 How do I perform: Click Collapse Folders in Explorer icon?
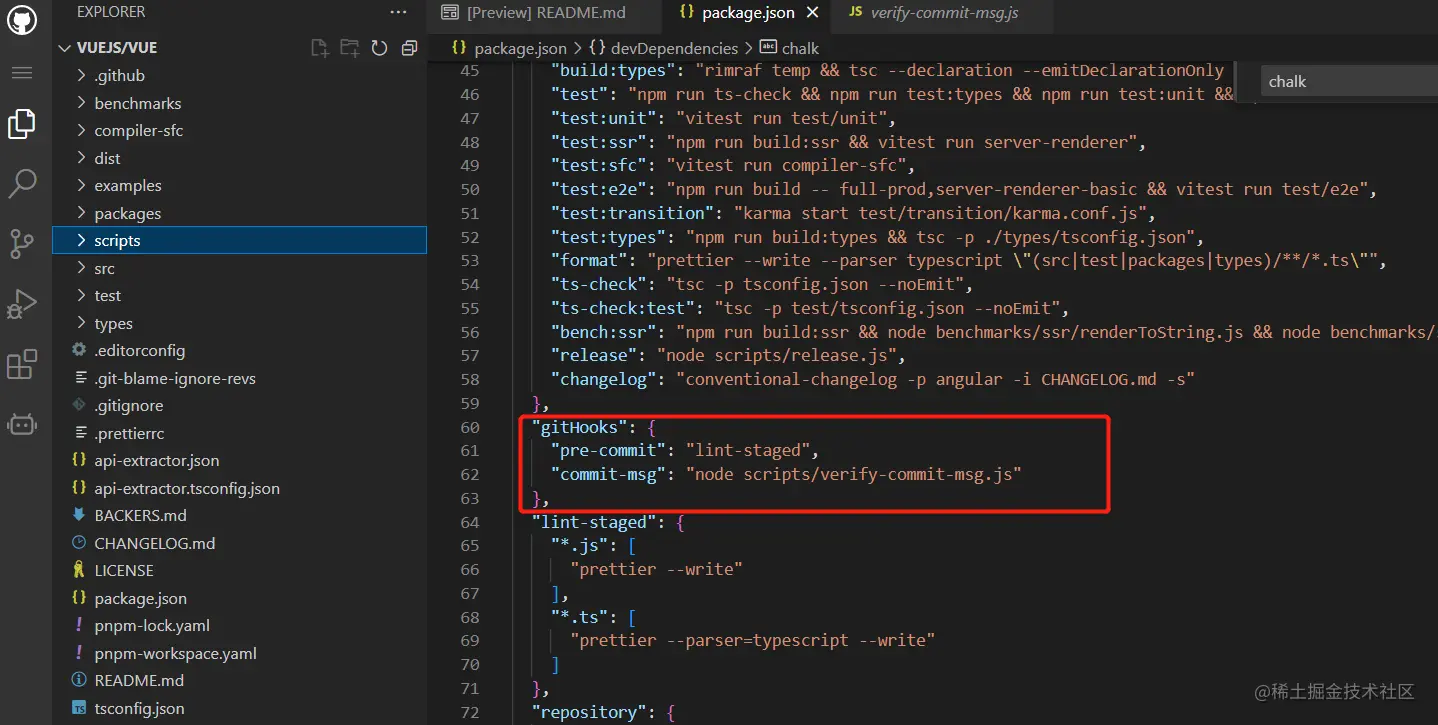pos(408,48)
